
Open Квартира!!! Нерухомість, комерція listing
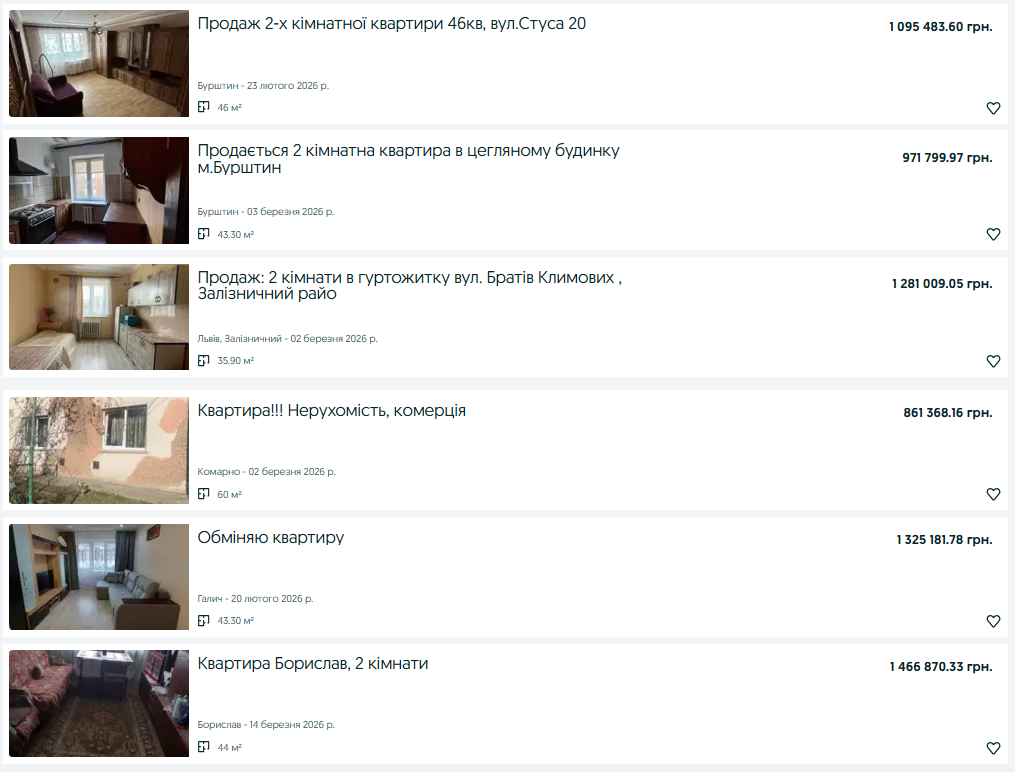pos(331,411)
